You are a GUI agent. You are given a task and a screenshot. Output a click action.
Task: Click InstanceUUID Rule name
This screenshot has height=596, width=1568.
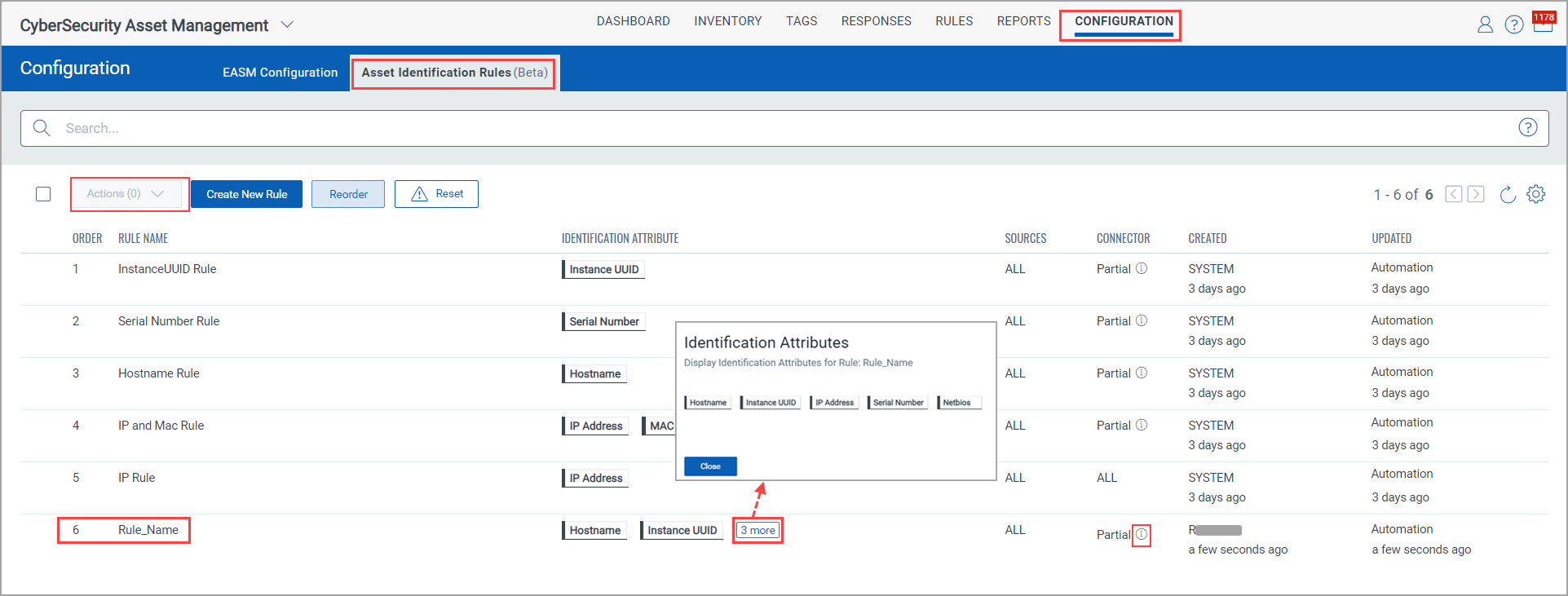(x=167, y=269)
